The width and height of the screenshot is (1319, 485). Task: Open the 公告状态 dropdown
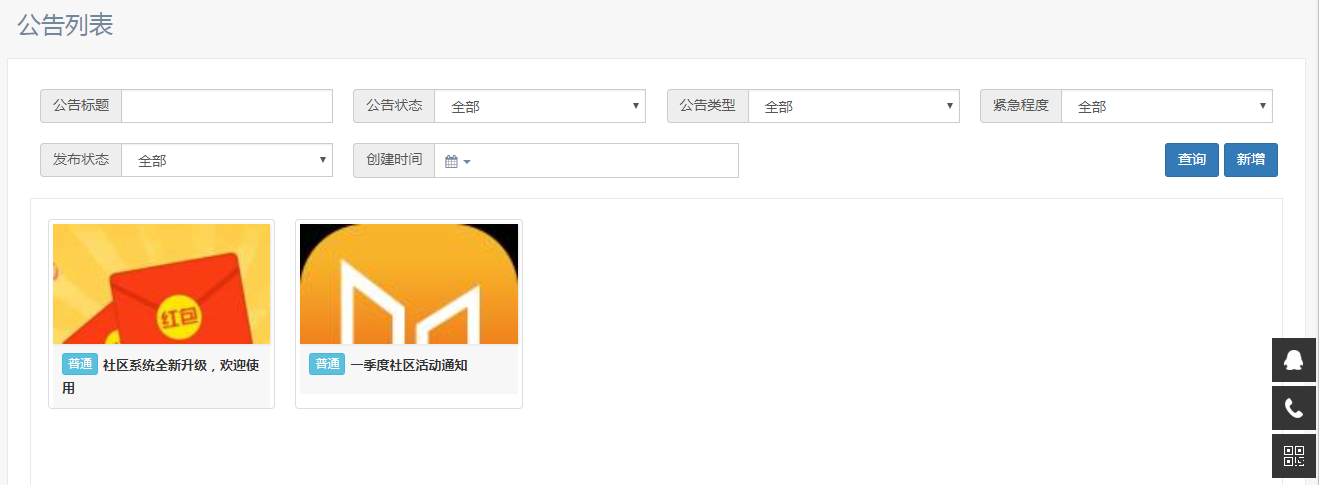click(x=540, y=106)
